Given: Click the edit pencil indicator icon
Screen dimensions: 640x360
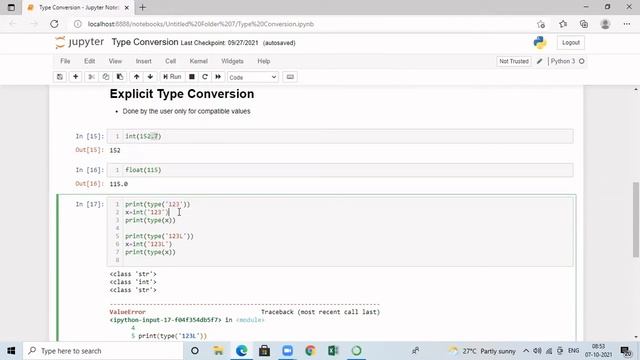Looking at the screenshot, I should pos(540,61).
